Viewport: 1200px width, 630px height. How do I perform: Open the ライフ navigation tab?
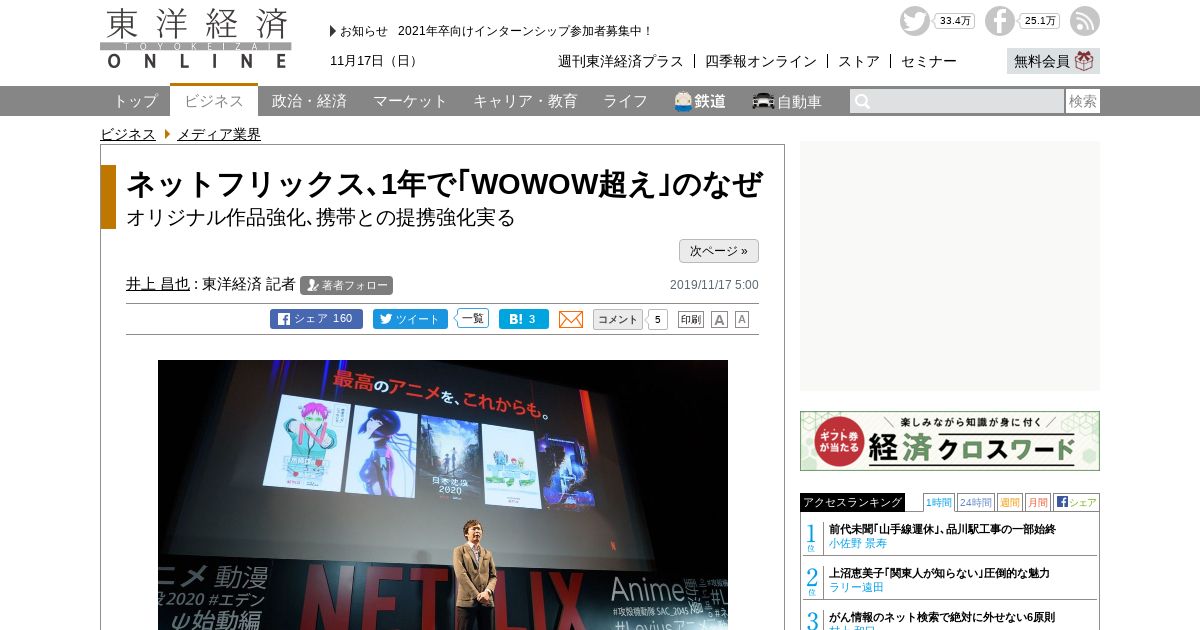click(x=625, y=101)
